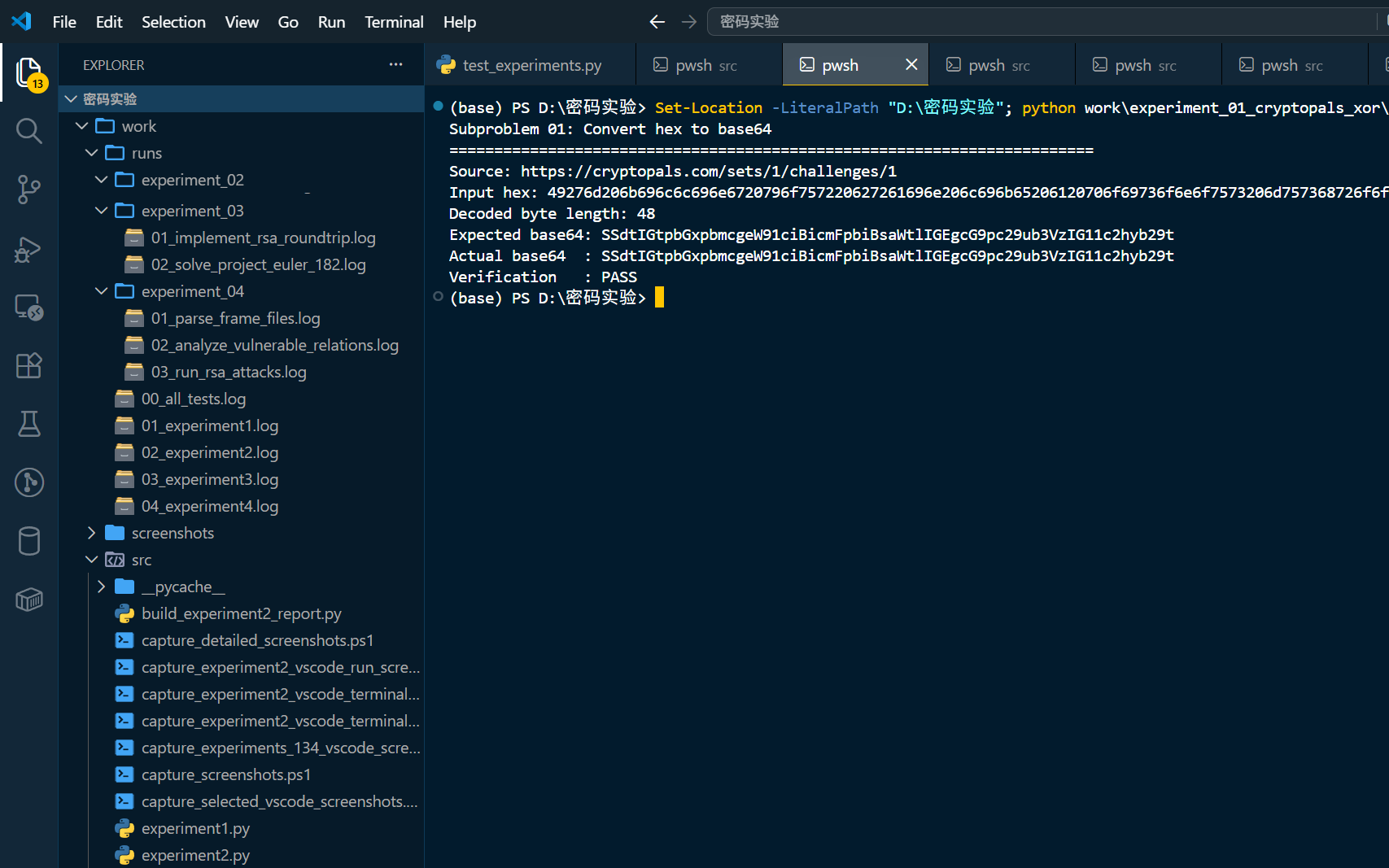The image size is (1389, 868).
Task: Open the Run menu
Action: [331, 22]
